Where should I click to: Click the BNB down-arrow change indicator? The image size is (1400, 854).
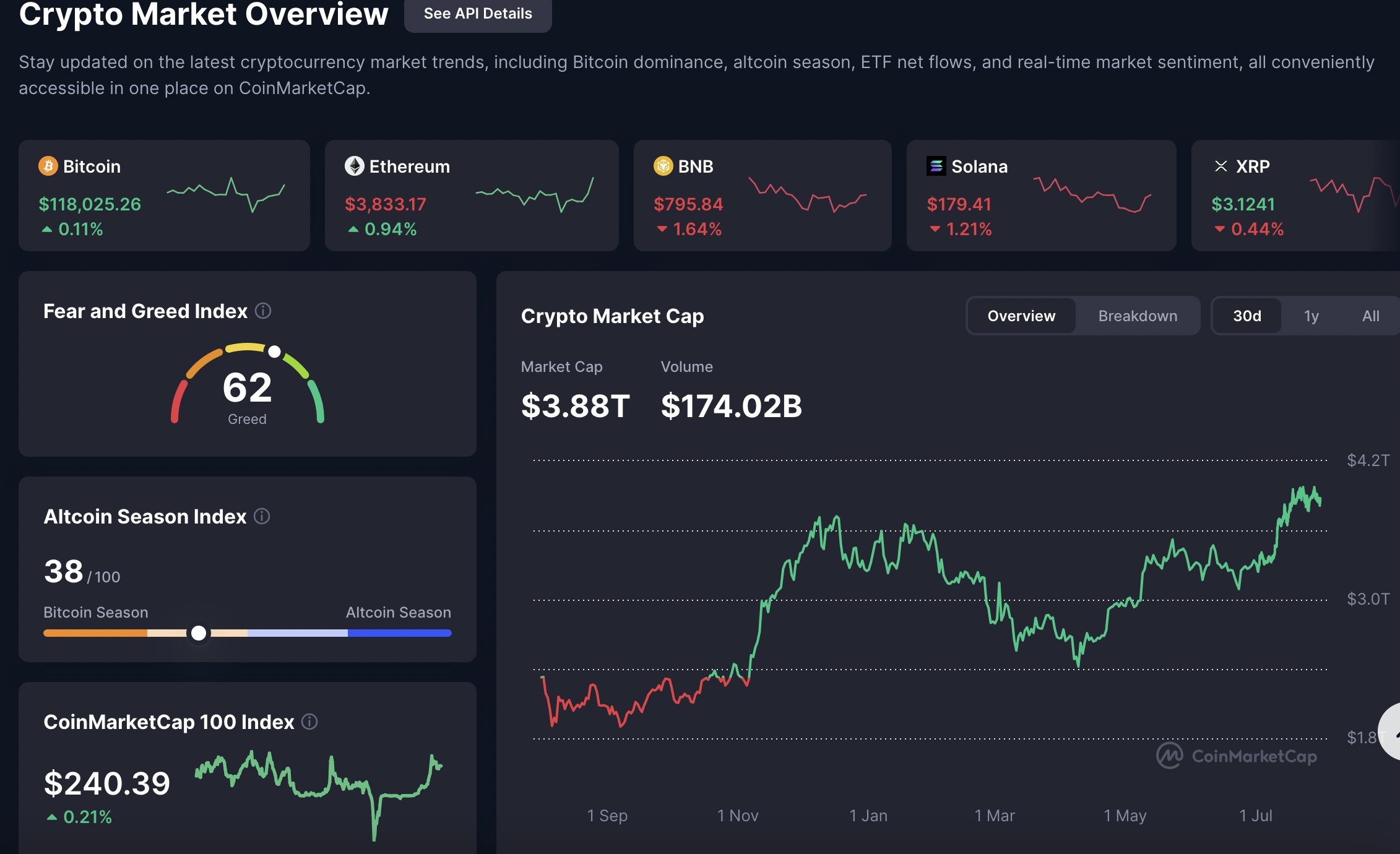[x=662, y=229]
